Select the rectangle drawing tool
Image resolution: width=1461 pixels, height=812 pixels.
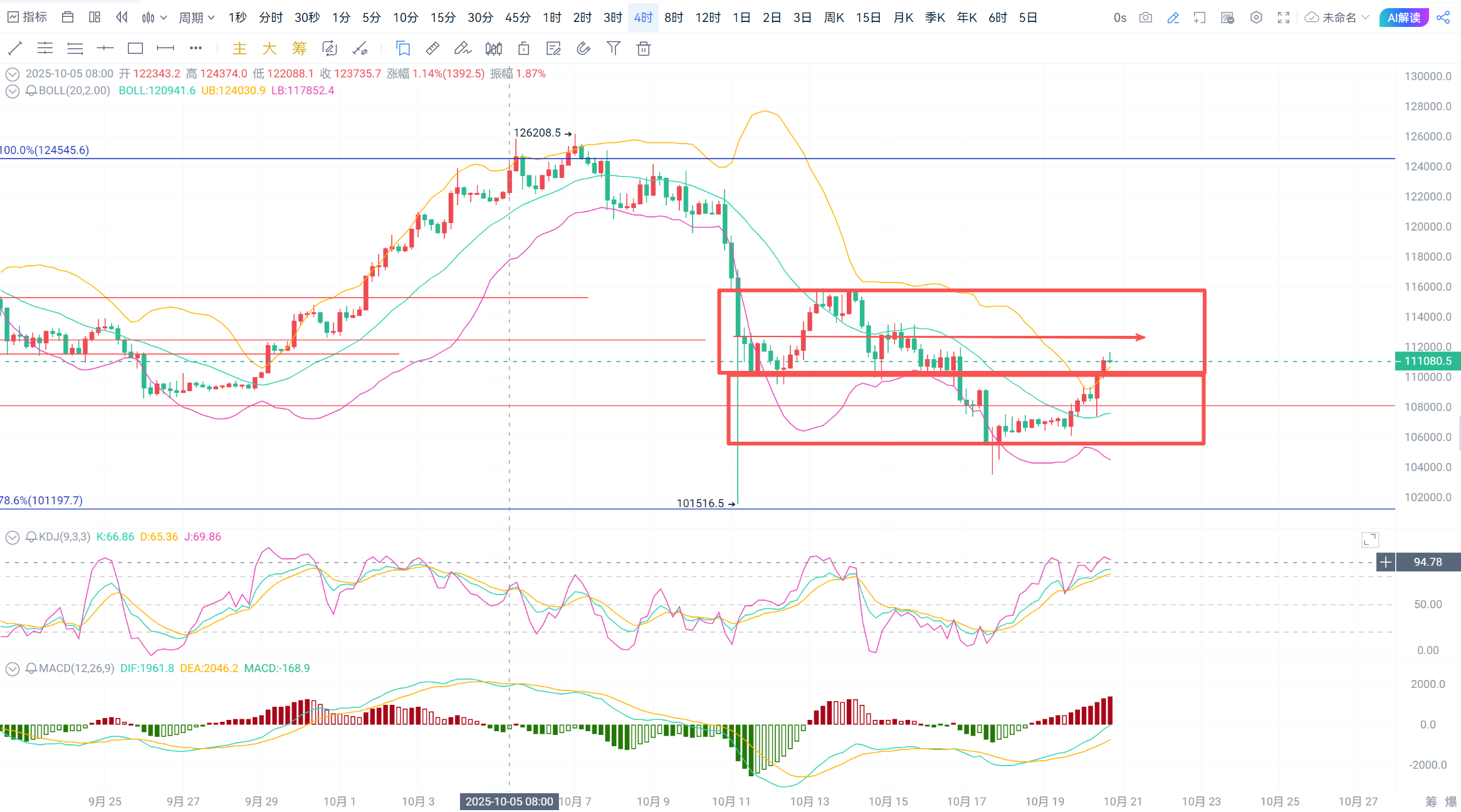coord(135,48)
